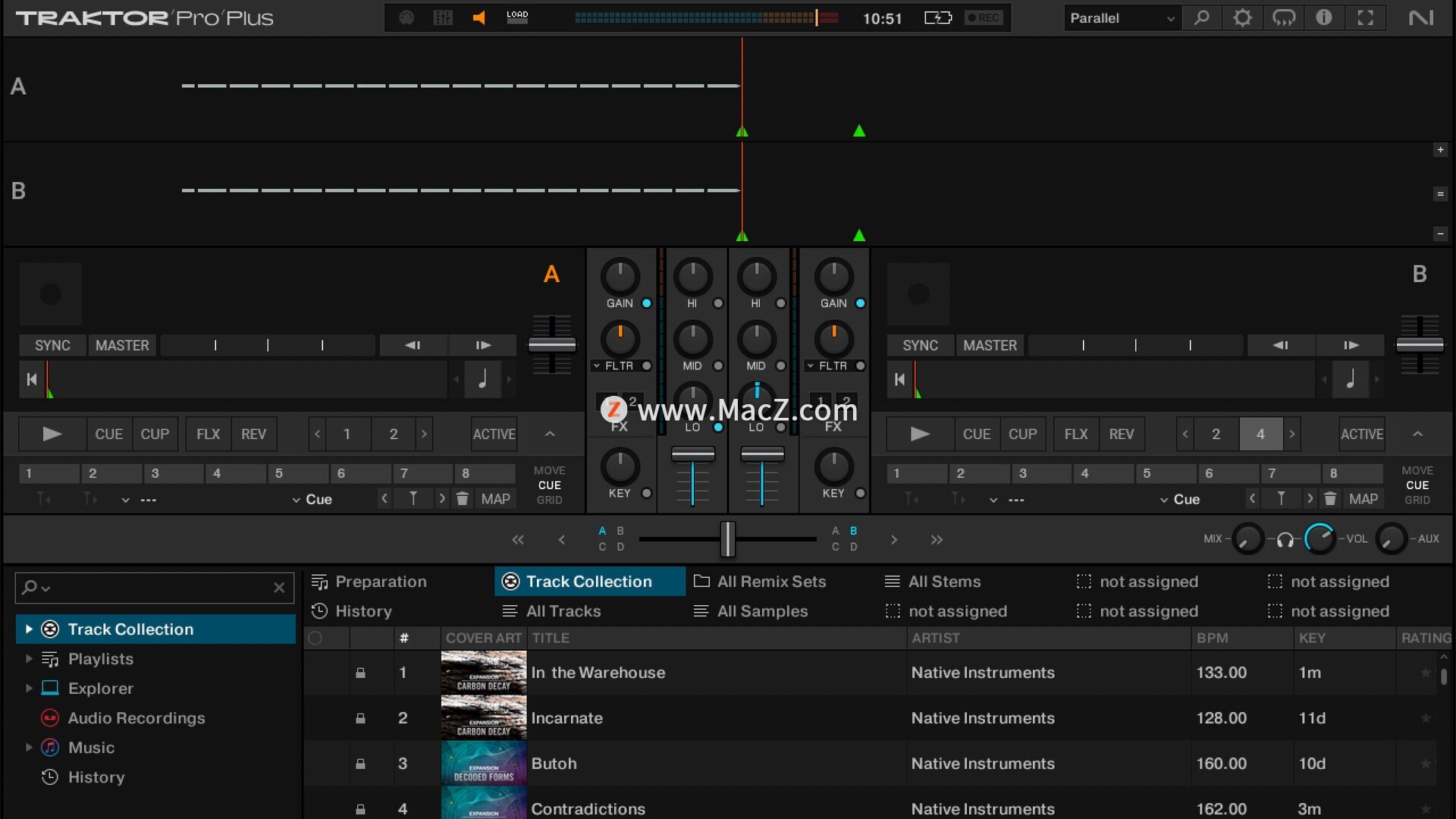Zoom out waveform with the minus button
Image resolution: width=1456 pixels, height=819 pixels.
(1440, 234)
